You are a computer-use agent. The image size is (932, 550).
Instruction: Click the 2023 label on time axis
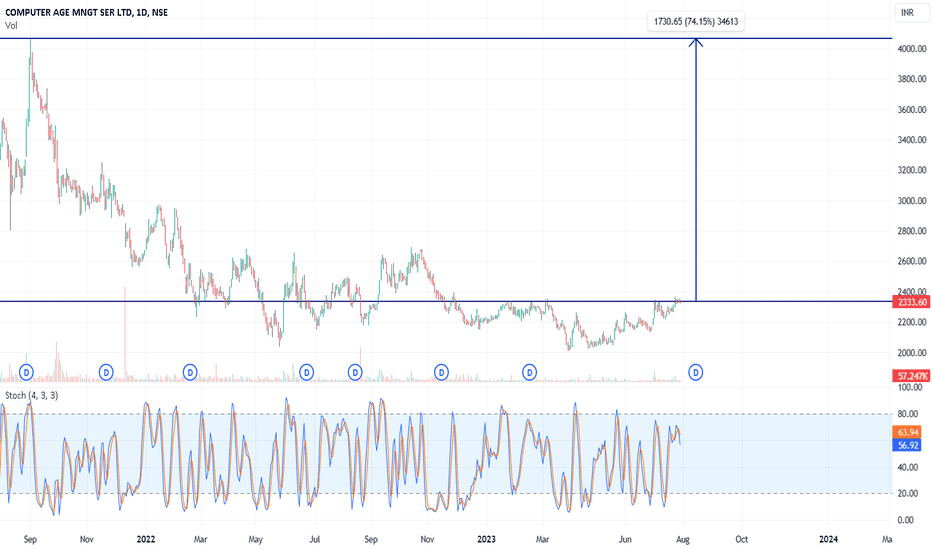pyautogui.click(x=486, y=539)
